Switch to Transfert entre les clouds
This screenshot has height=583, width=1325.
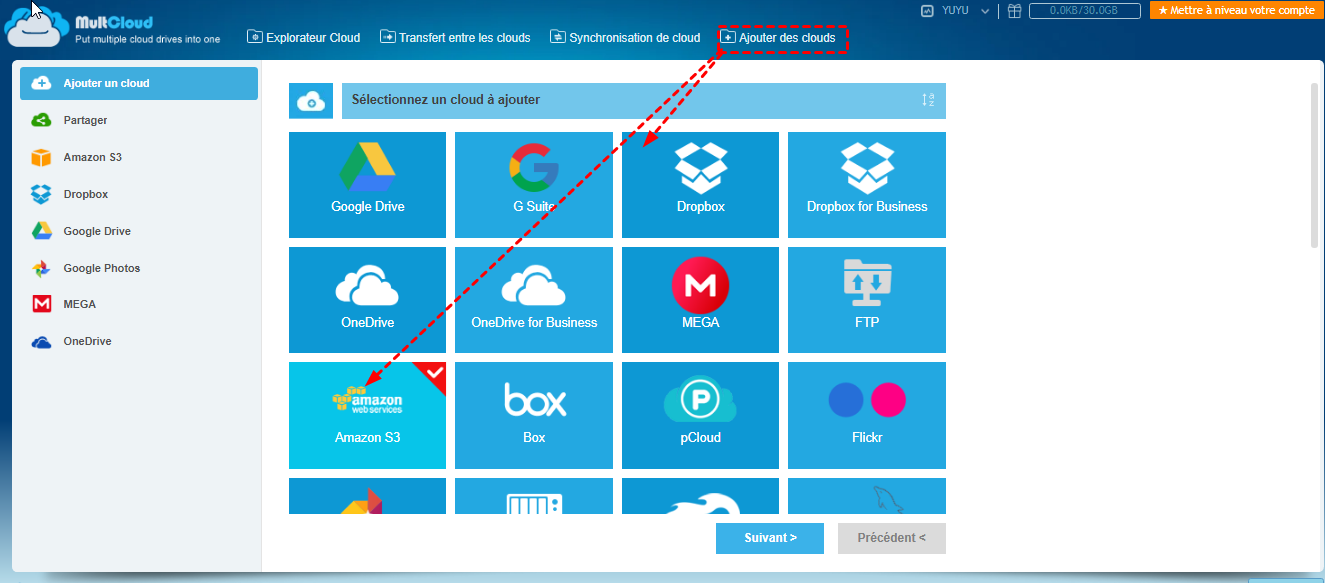(455, 37)
